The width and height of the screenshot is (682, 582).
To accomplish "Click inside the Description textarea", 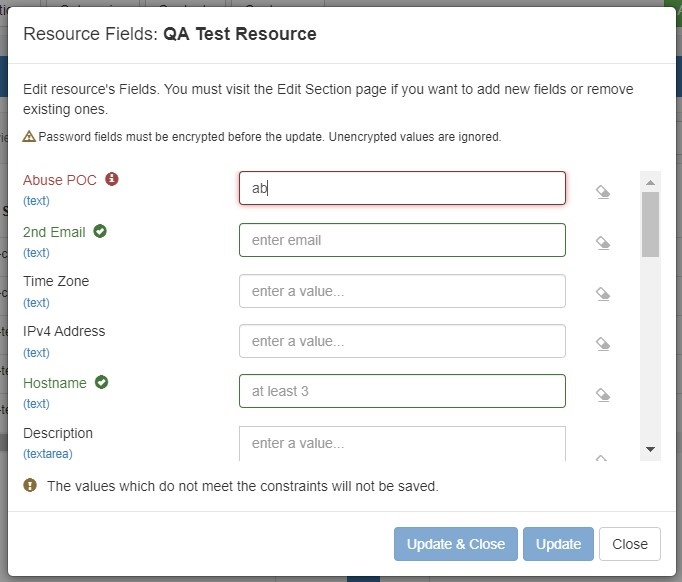I will [402, 444].
